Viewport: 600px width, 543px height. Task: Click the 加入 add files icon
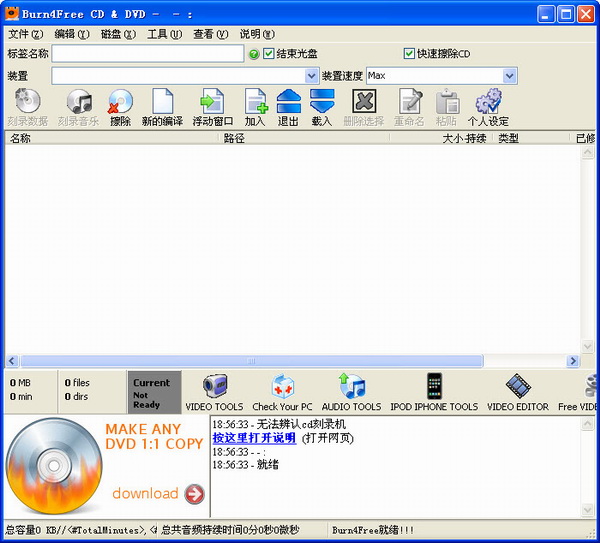pos(256,101)
